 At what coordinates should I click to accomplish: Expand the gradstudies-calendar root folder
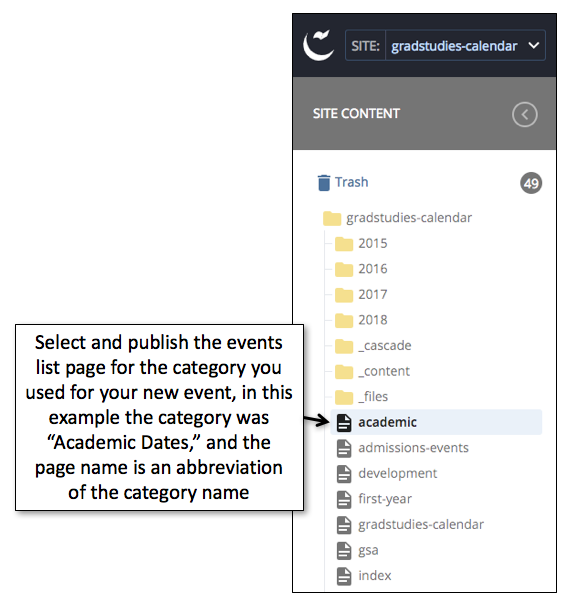(x=397, y=218)
